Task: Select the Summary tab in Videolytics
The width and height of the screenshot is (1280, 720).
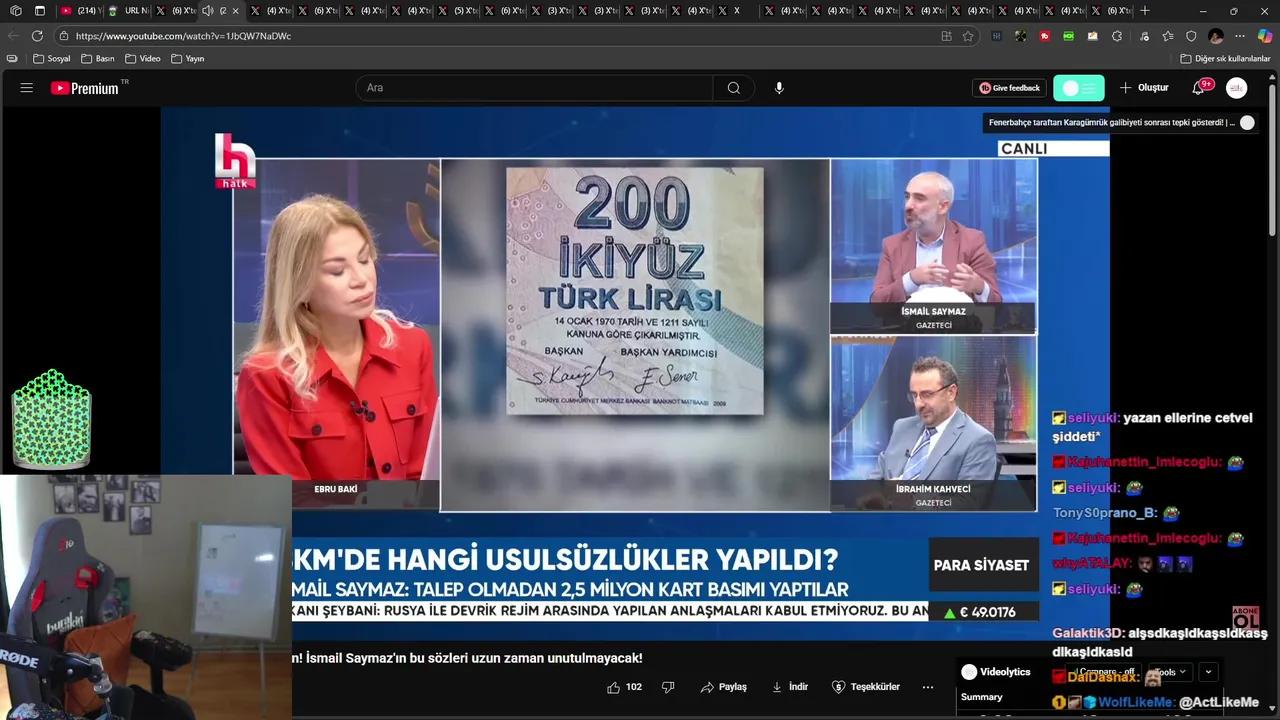Action: 981,697
